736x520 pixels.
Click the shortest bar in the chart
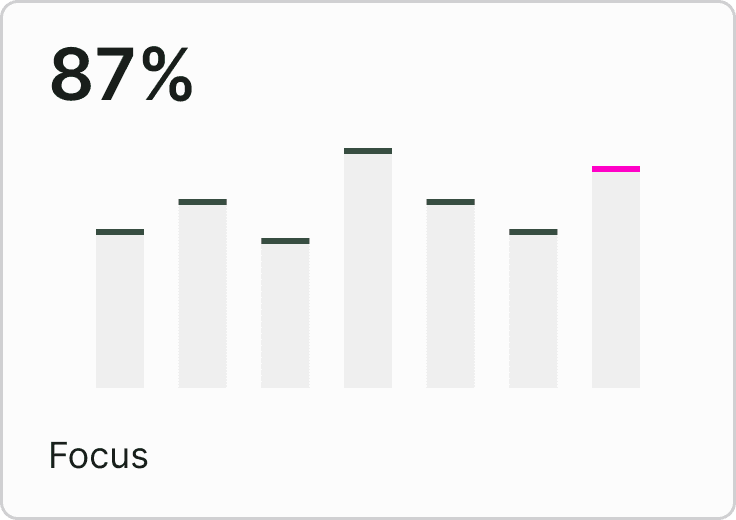(x=285, y=313)
